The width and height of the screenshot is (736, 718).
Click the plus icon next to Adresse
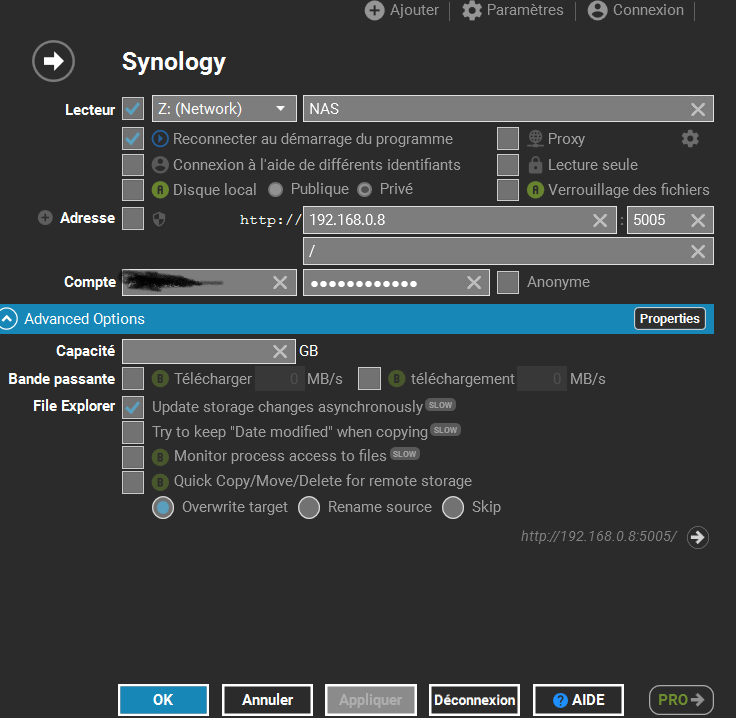(x=45, y=218)
